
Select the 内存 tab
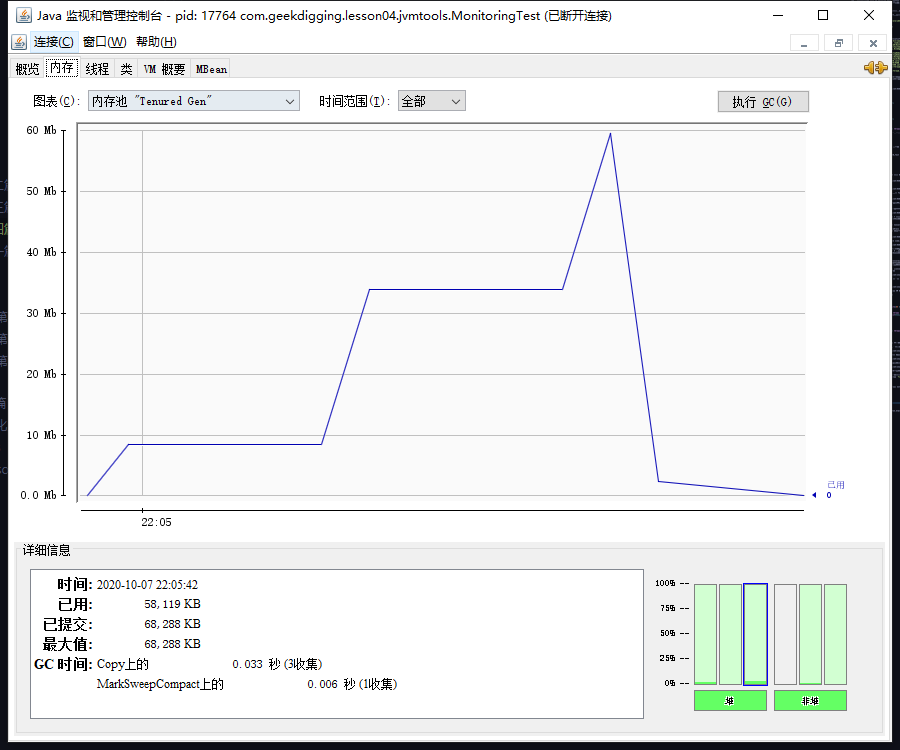tap(62, 68)
